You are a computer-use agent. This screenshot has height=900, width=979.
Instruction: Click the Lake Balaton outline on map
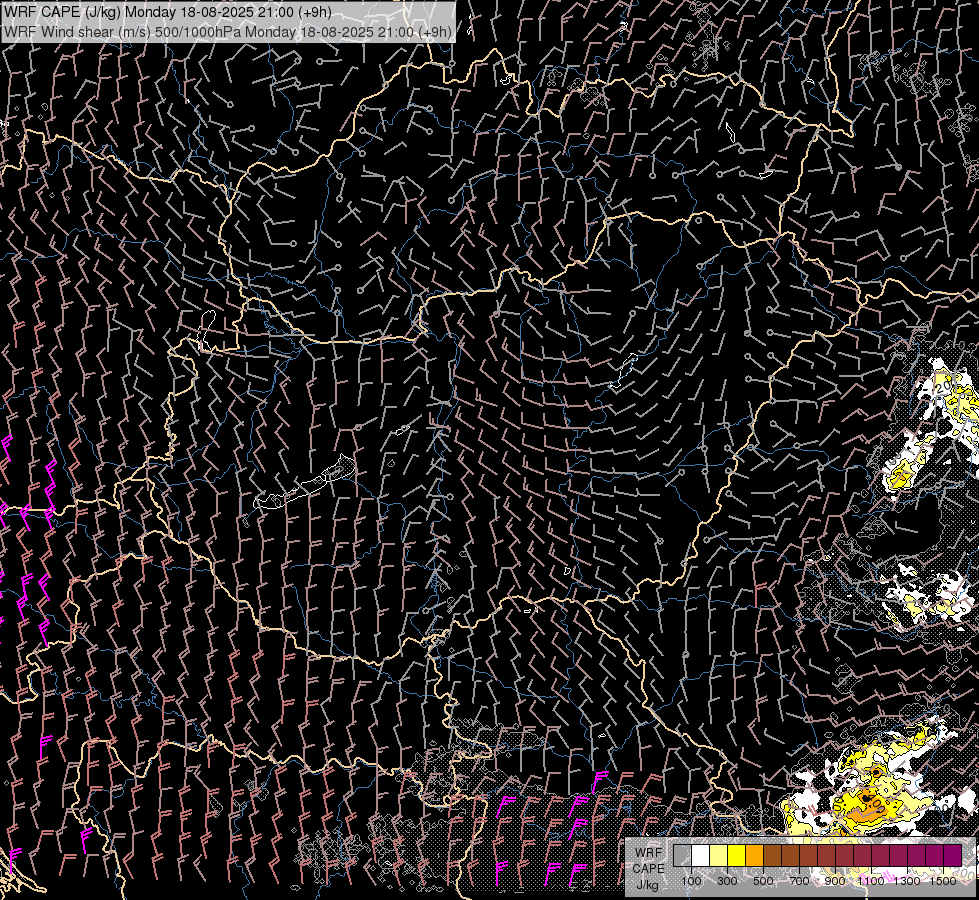305,483
